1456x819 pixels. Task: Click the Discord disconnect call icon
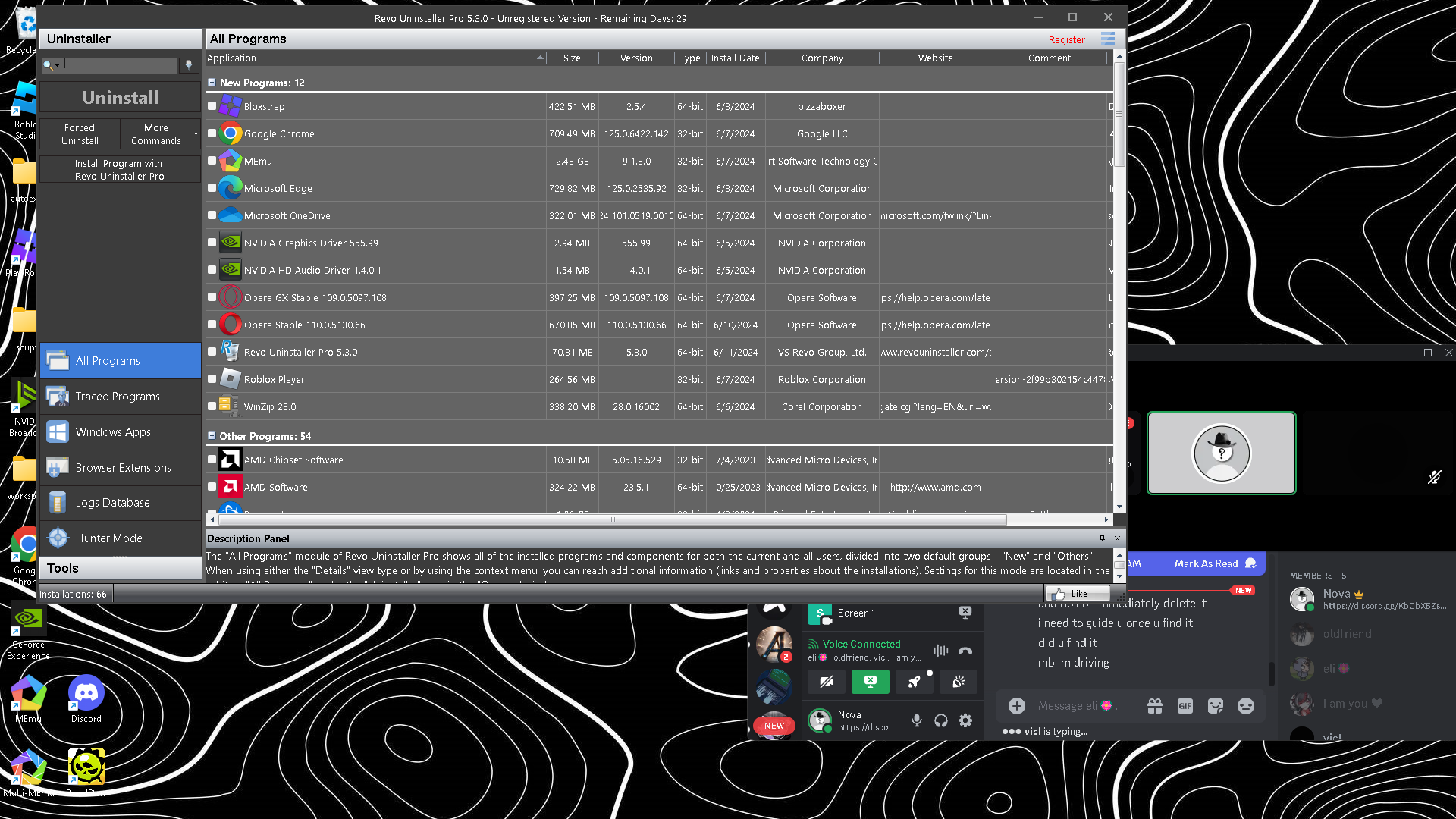pyautogui.click(x=965, y=651)
